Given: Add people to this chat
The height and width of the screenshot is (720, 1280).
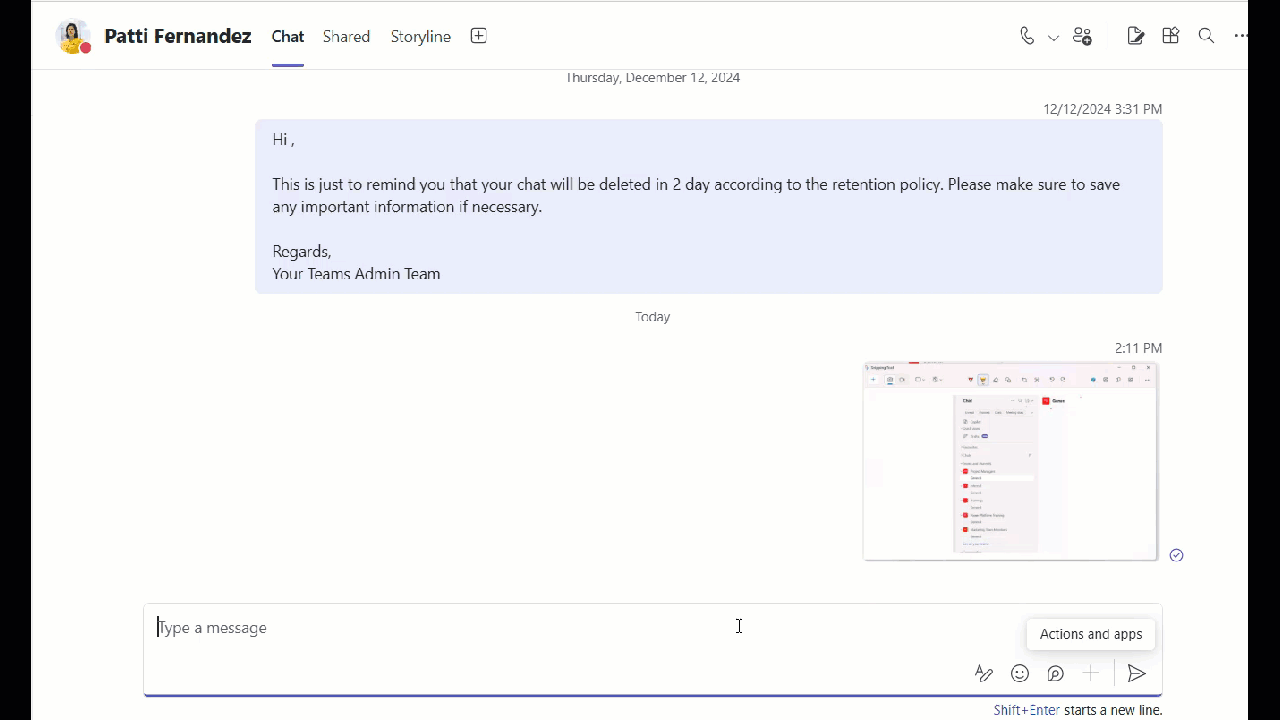Looking at the screenshot, I should [x=1082, y=36].
